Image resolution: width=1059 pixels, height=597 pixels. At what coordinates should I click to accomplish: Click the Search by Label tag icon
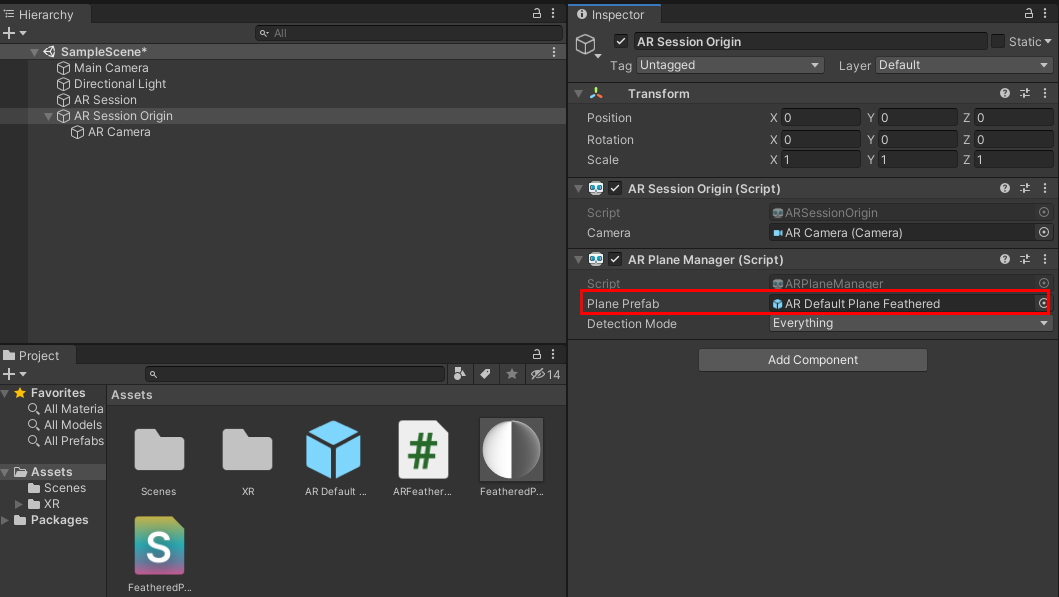pos(485,374)
